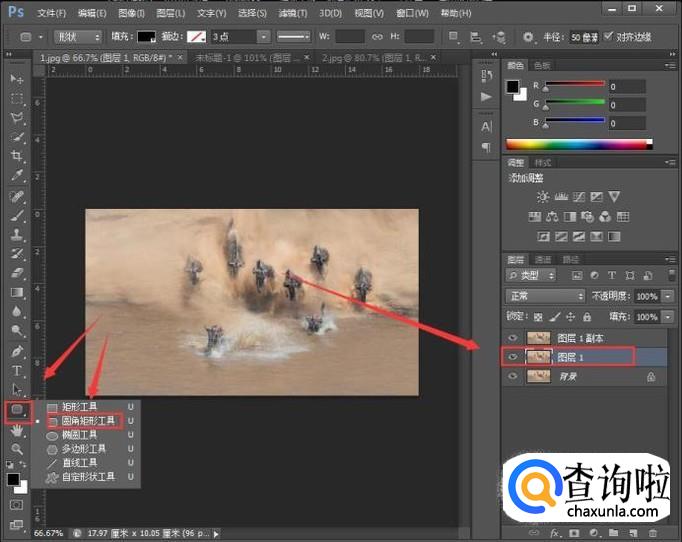Select the 图层 1 layer thumbnail

point(538,356)
